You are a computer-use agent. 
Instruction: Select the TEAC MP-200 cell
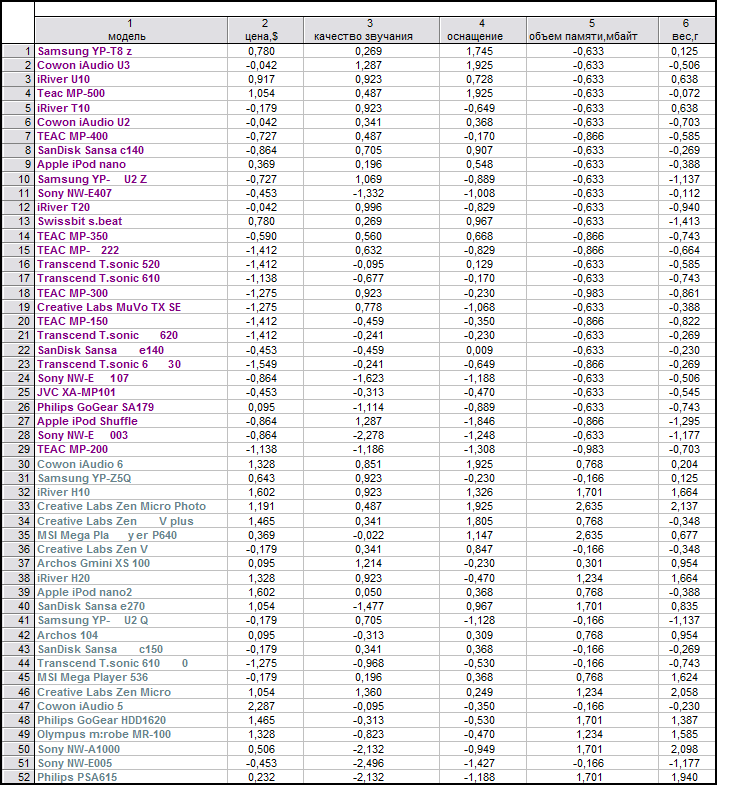(131, 450)
